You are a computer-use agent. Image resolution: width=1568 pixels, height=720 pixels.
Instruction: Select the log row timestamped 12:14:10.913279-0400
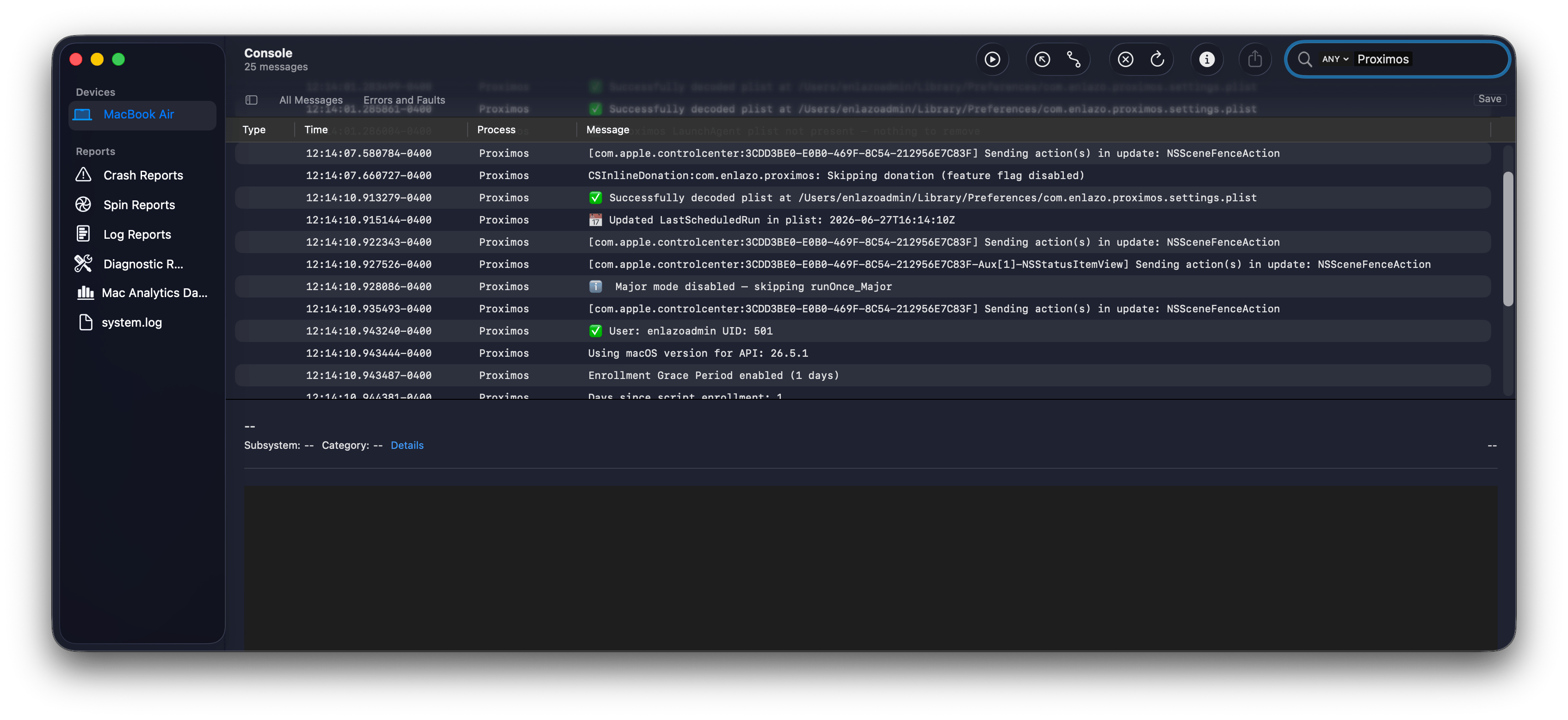(863, 198)
